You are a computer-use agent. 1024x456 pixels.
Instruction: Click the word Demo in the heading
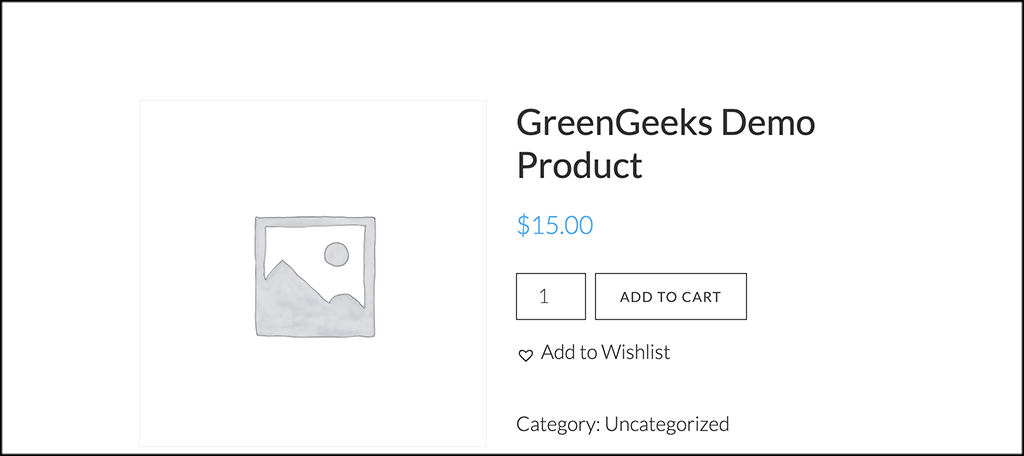[769, 124]
